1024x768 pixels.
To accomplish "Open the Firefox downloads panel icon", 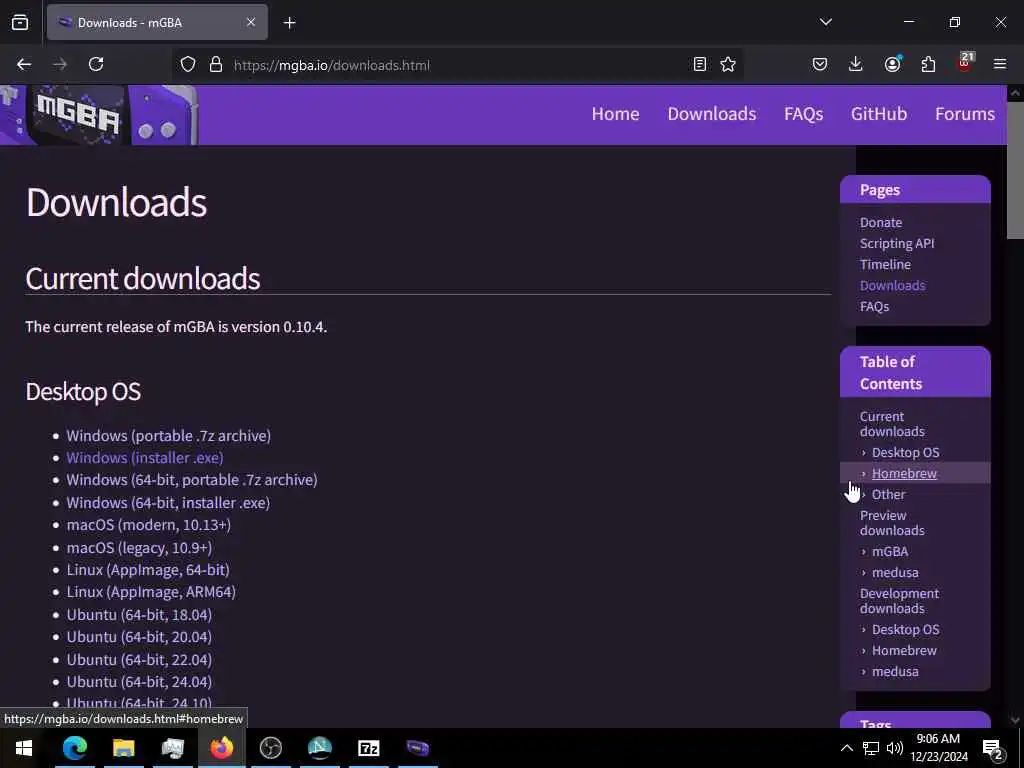I will point(856,64).
